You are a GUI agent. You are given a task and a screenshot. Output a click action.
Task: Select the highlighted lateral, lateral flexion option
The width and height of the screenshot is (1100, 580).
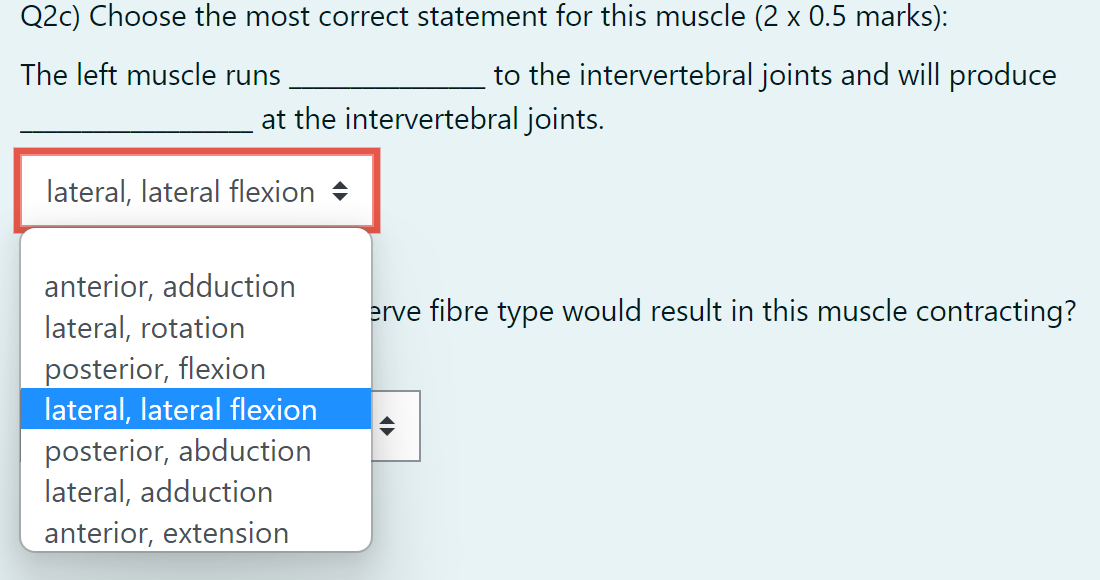click(180, 409)
